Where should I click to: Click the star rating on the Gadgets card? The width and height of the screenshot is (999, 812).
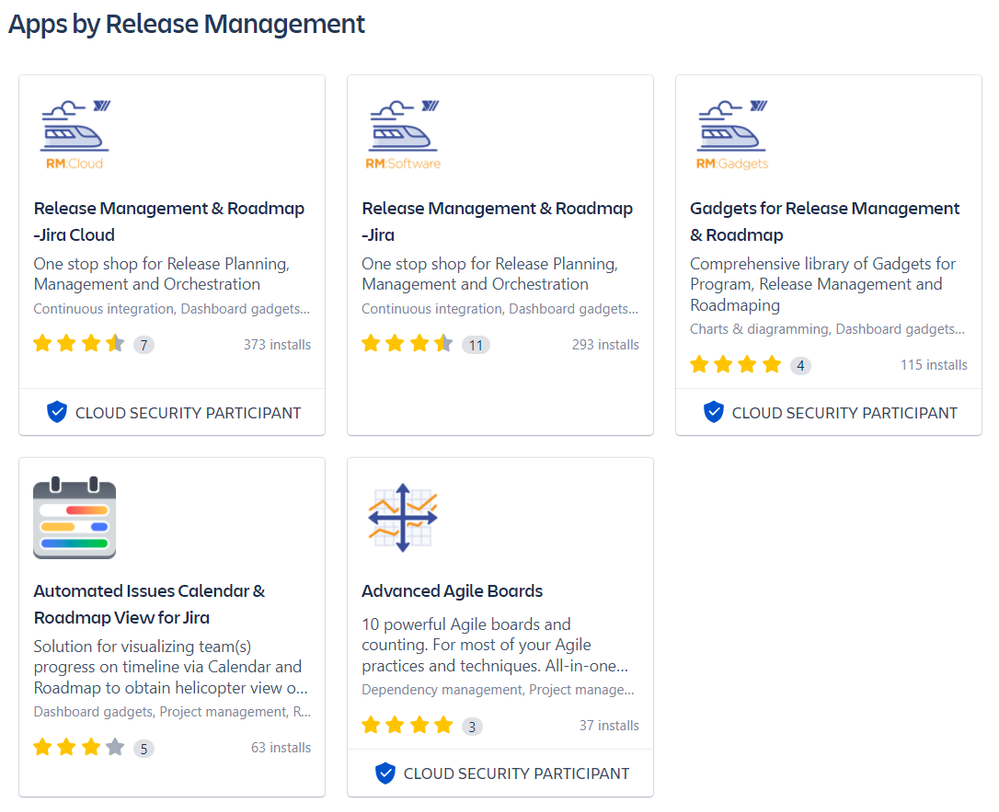[x=735, y=365]
